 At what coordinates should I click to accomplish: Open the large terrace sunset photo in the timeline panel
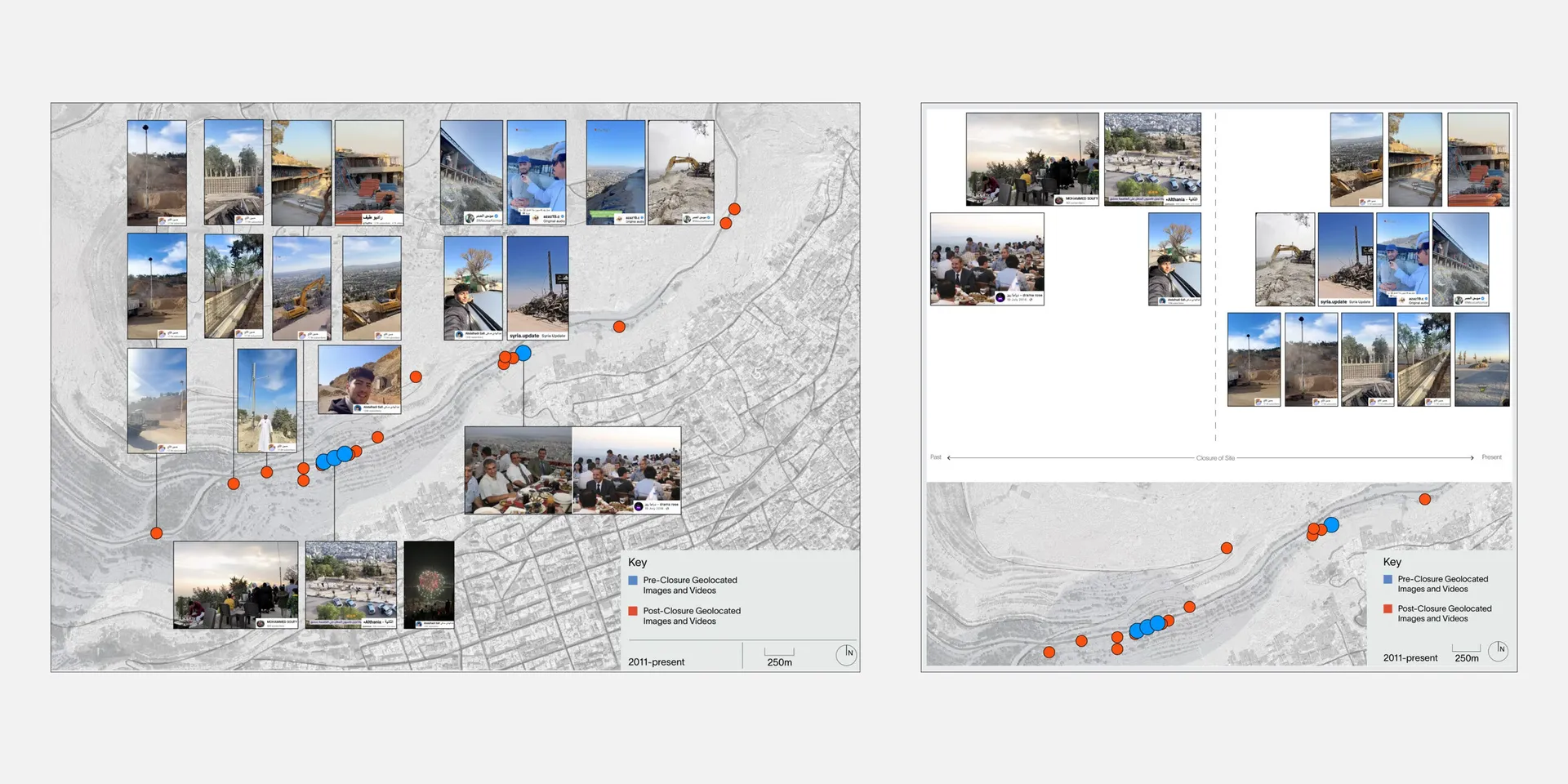click(x=1032, y=159)
